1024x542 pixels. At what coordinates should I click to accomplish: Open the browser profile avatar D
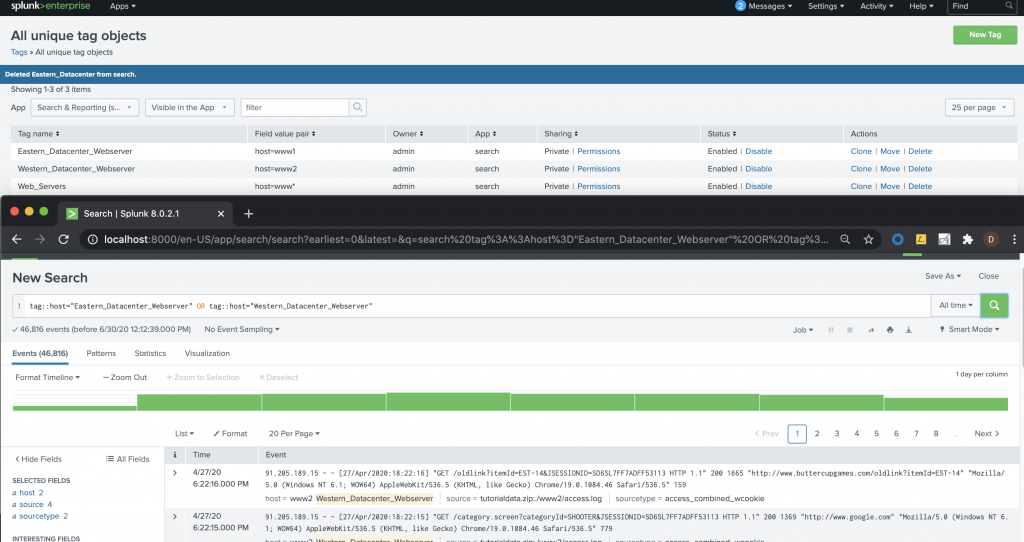point(991,239)
